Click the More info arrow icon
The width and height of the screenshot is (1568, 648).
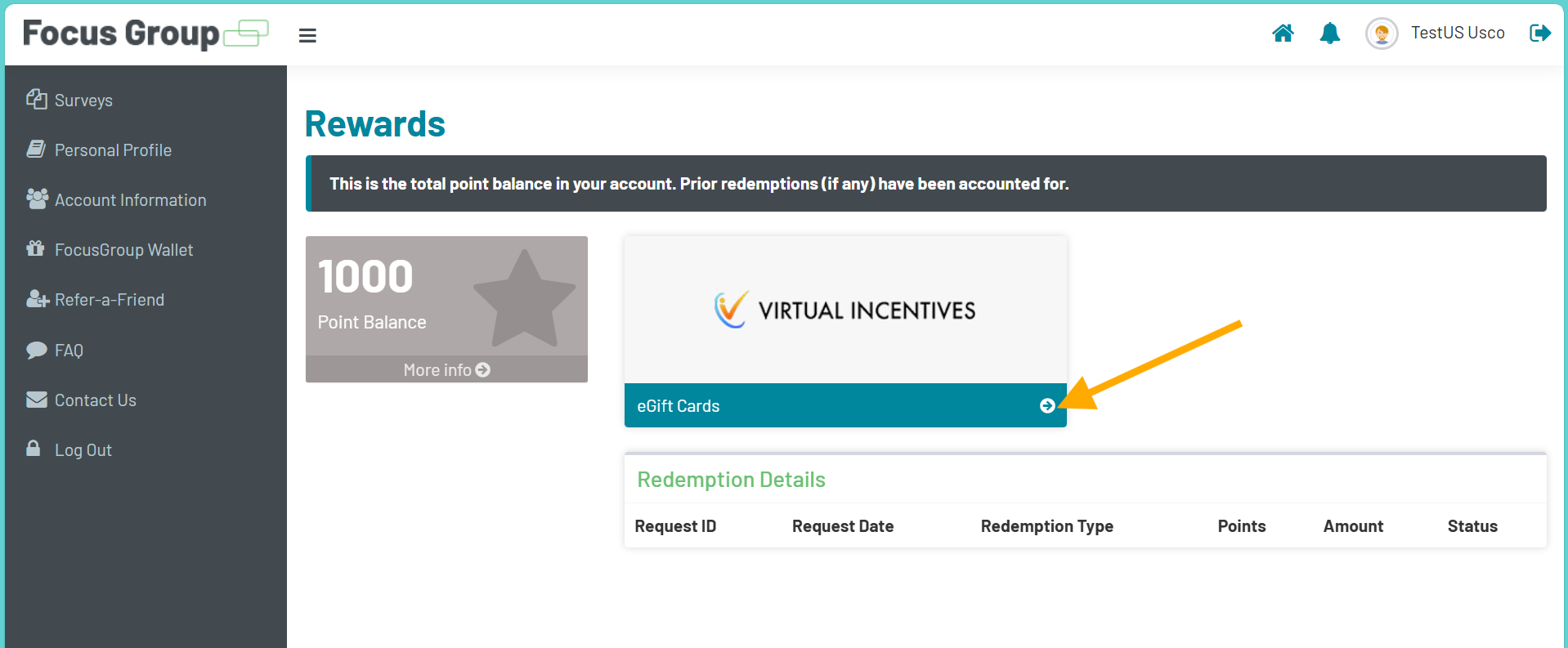tap(483, 370)
